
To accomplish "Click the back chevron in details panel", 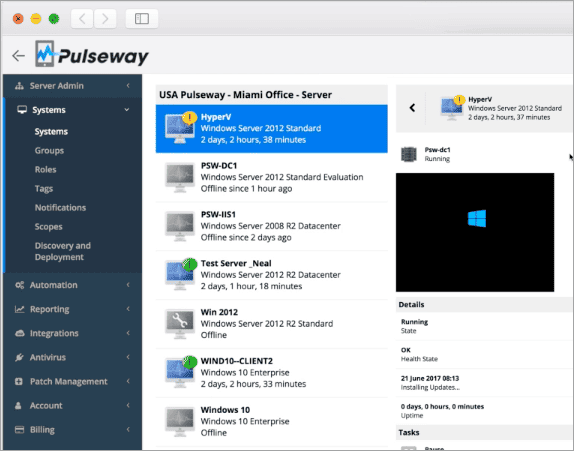I will coord(412,108).
